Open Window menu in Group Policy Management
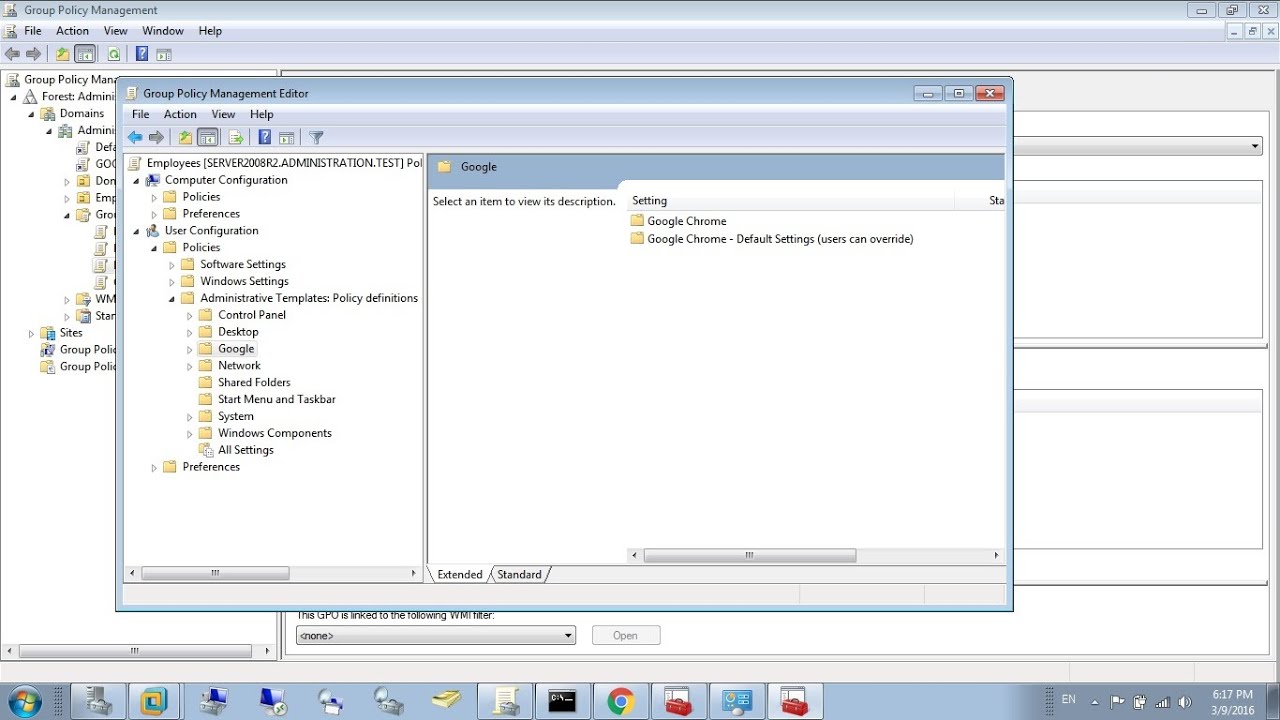This screenshot has height=720, width=1280. [163, 31]
